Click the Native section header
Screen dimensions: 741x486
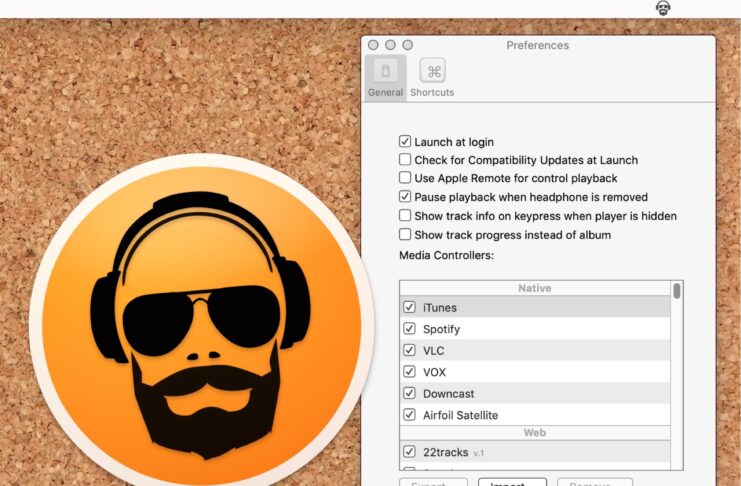534,288
